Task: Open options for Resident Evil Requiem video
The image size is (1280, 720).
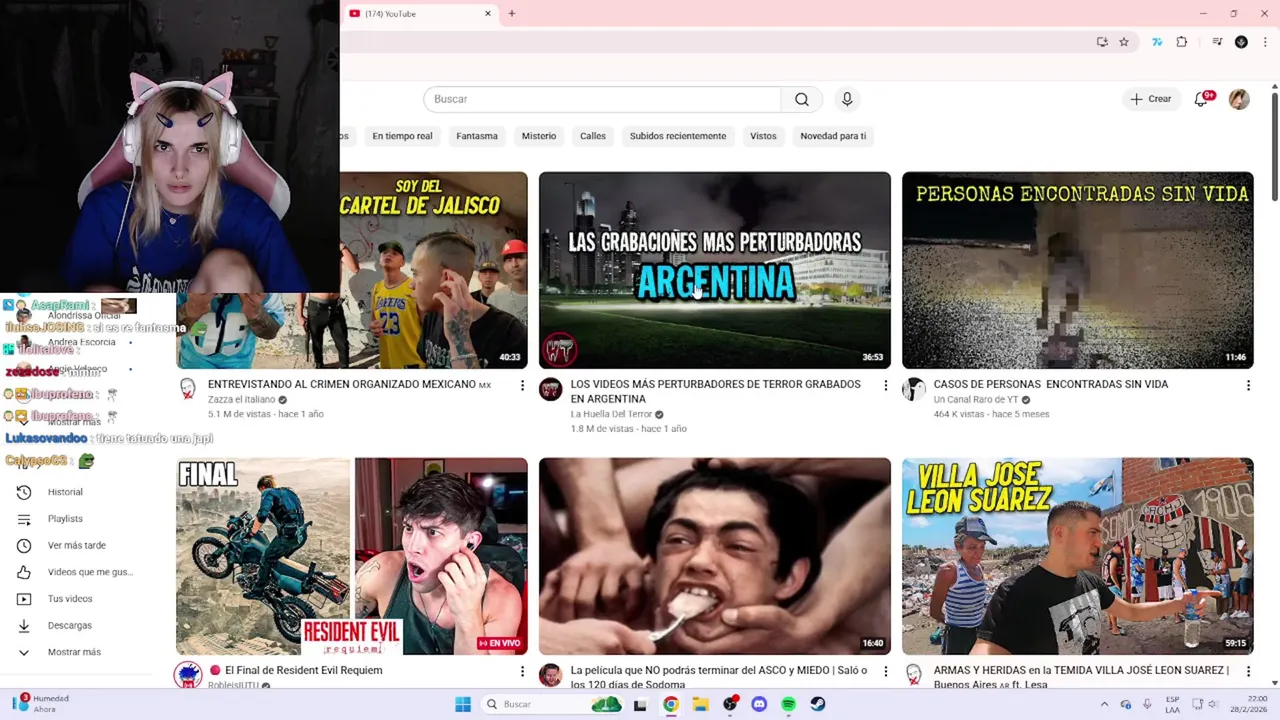Action: (x=522, y=671)
